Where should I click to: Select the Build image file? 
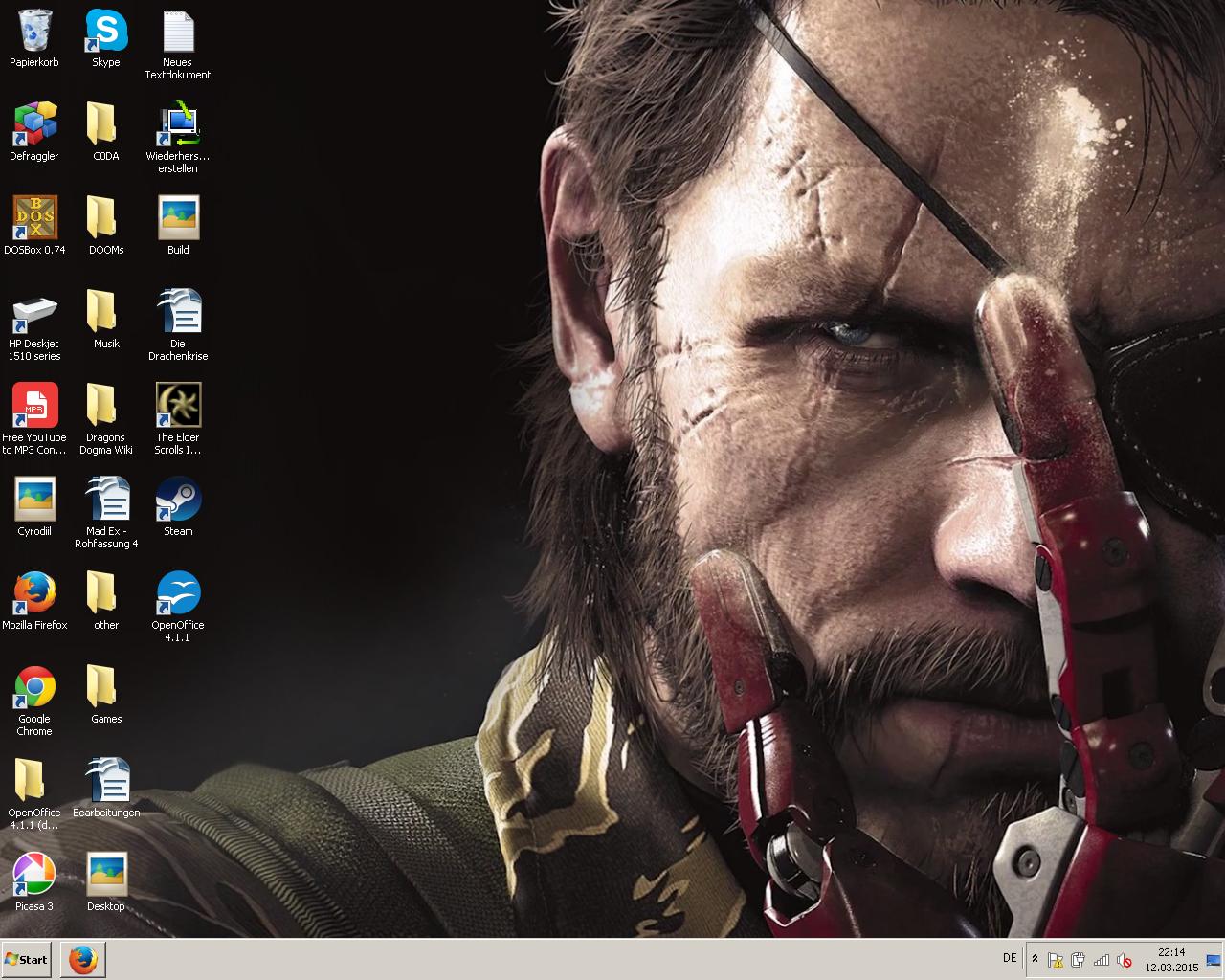pyautogui.click(x=178, y=218)
